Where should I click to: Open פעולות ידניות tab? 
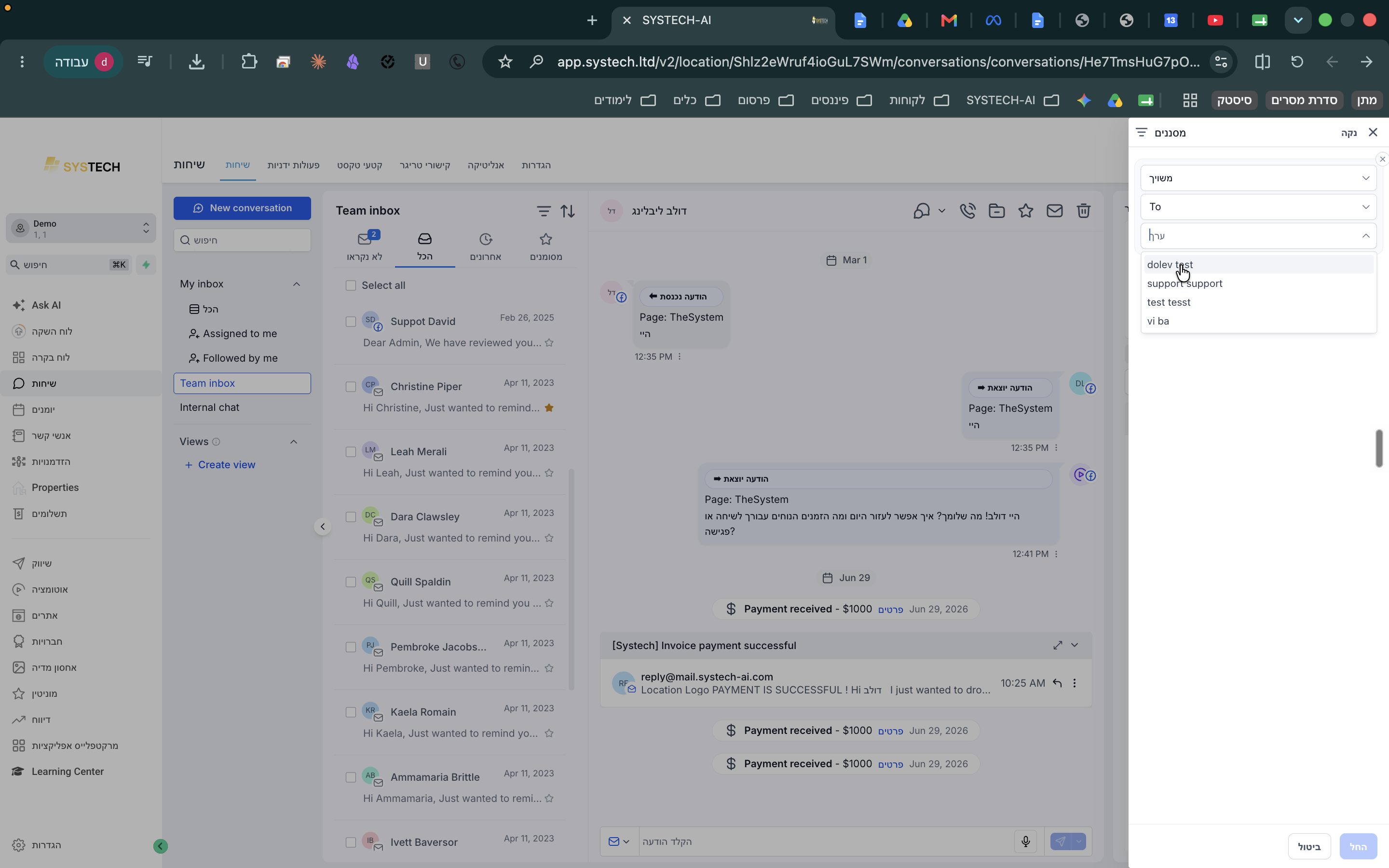(293, 165)
